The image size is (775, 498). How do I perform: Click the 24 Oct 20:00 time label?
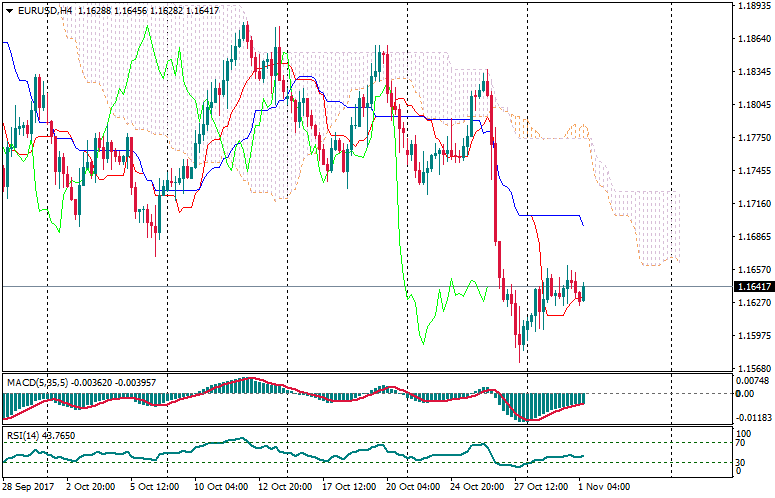(x=477, y=487)
